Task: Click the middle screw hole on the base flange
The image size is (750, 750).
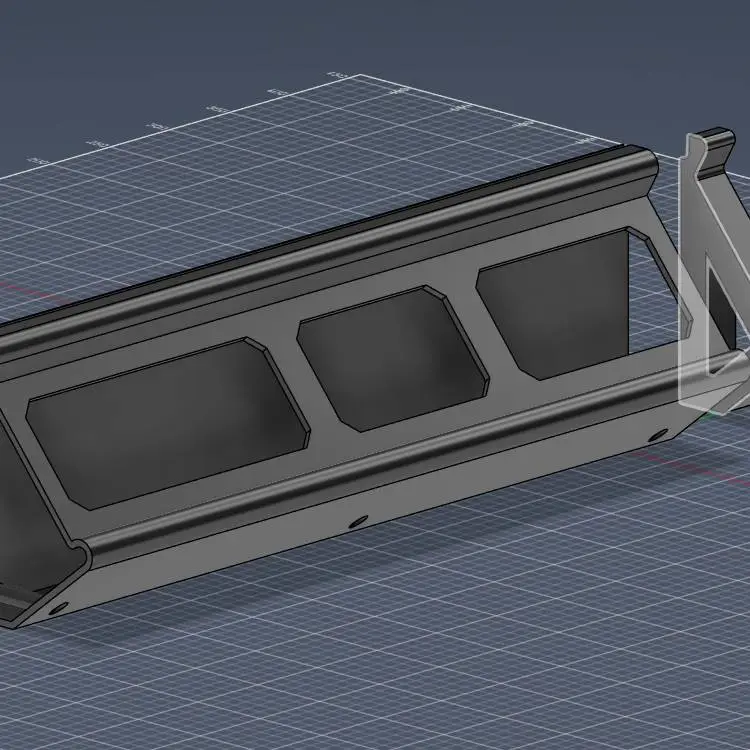Action: click(x=358, y=522)
